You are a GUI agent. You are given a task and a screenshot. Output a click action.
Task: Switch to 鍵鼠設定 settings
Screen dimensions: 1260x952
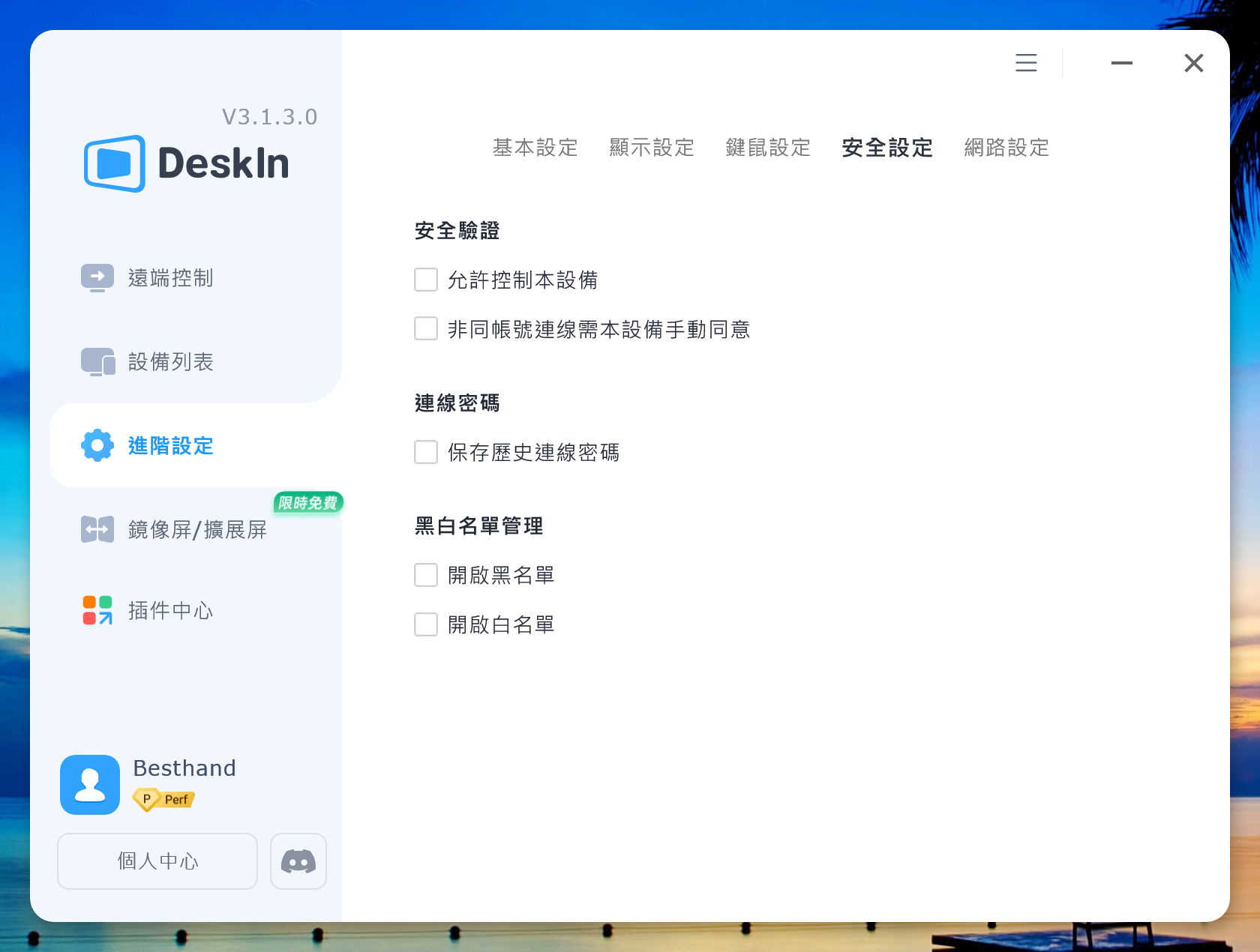click(766, 148)
